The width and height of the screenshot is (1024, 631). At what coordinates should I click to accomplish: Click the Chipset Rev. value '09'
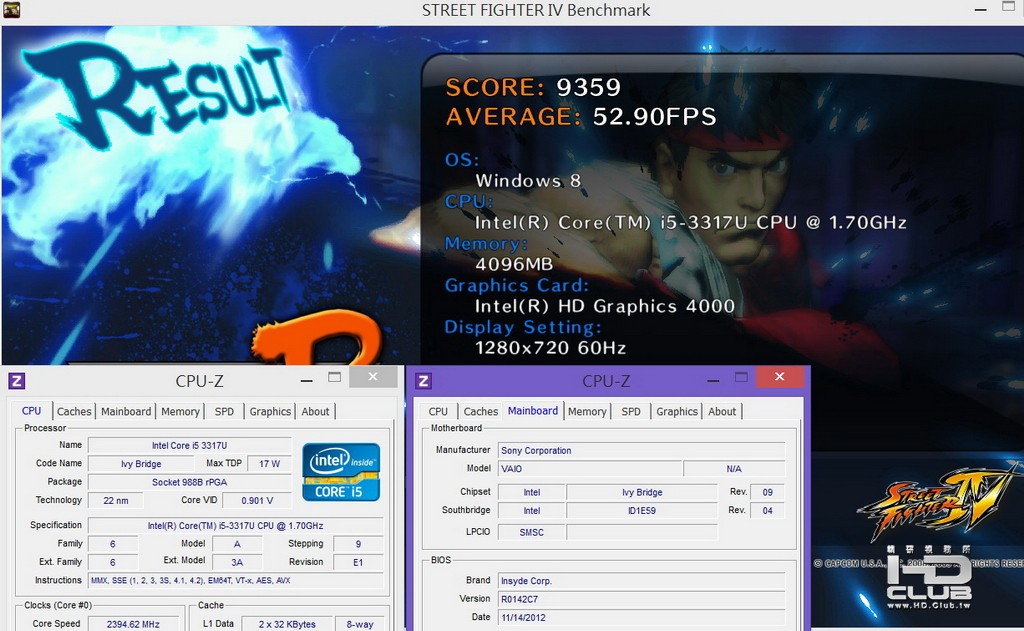(x=767, y=493)
